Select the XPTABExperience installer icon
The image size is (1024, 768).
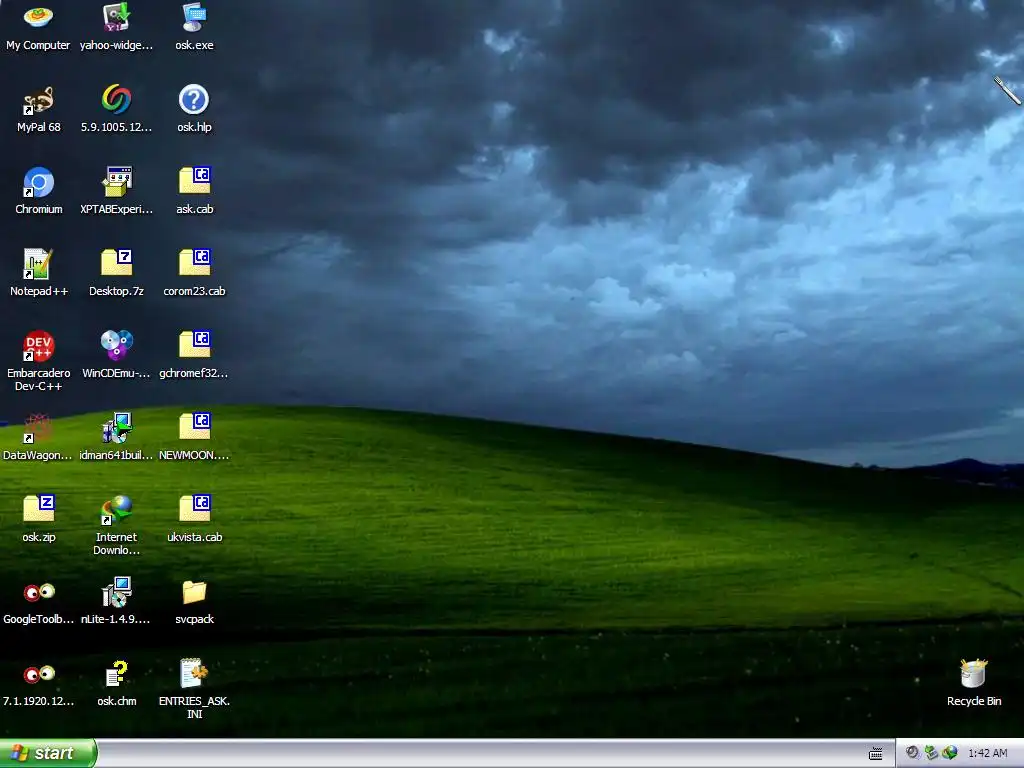click(x=116, y=182)
